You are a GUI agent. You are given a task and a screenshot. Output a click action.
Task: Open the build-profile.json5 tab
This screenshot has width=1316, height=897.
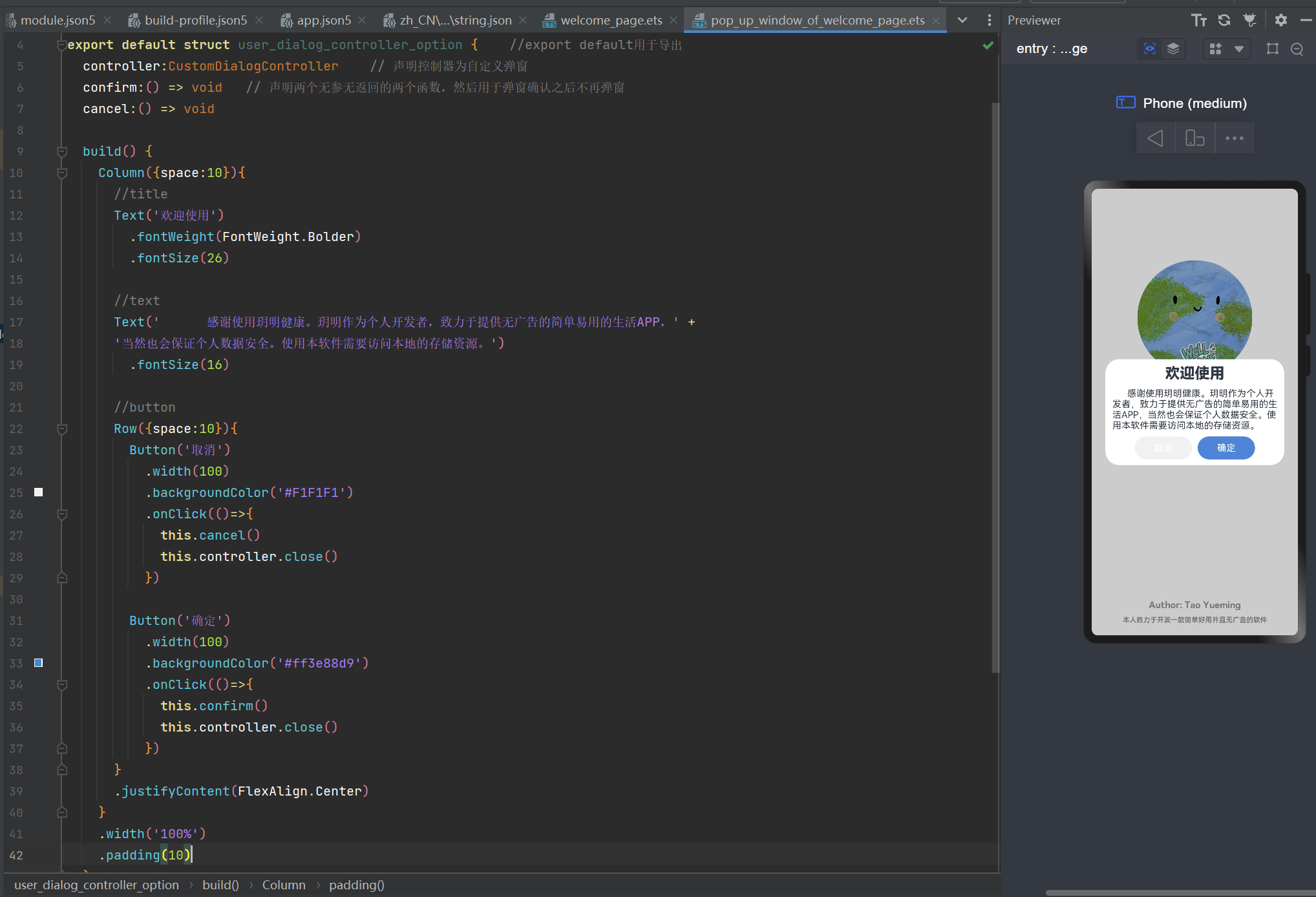coord(195,21)
